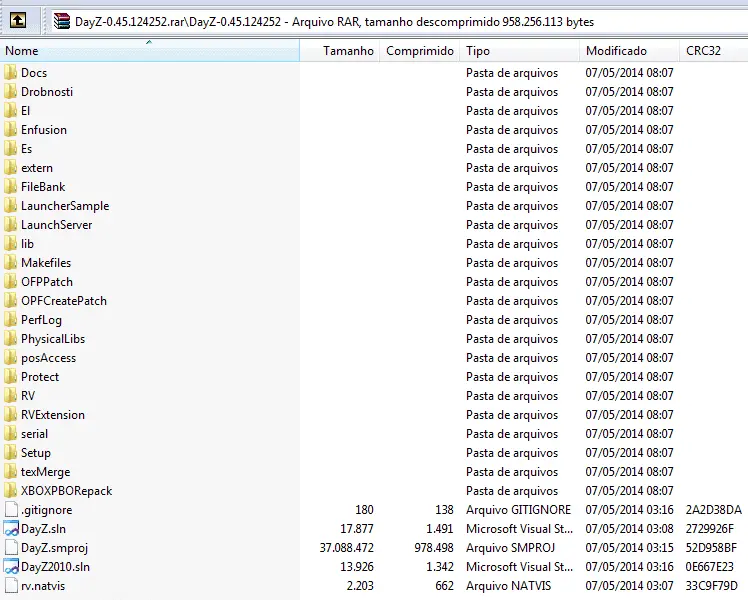Image resolution: width=748 pixels, height=600 pixels.
Task: Click the DayZ2010.sln file name
Action: 55,567
